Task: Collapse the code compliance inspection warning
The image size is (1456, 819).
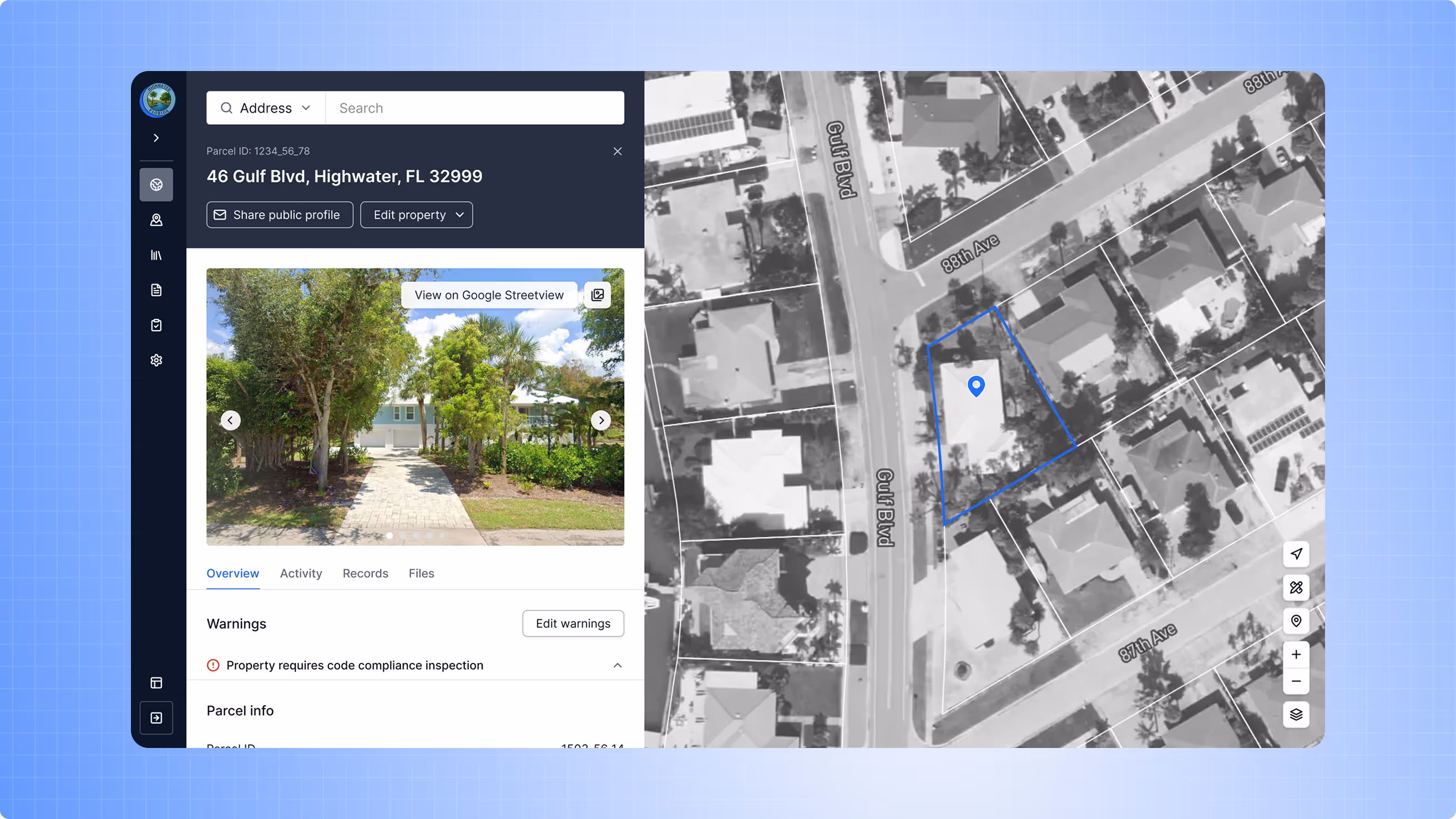Action: coord(617,665)
